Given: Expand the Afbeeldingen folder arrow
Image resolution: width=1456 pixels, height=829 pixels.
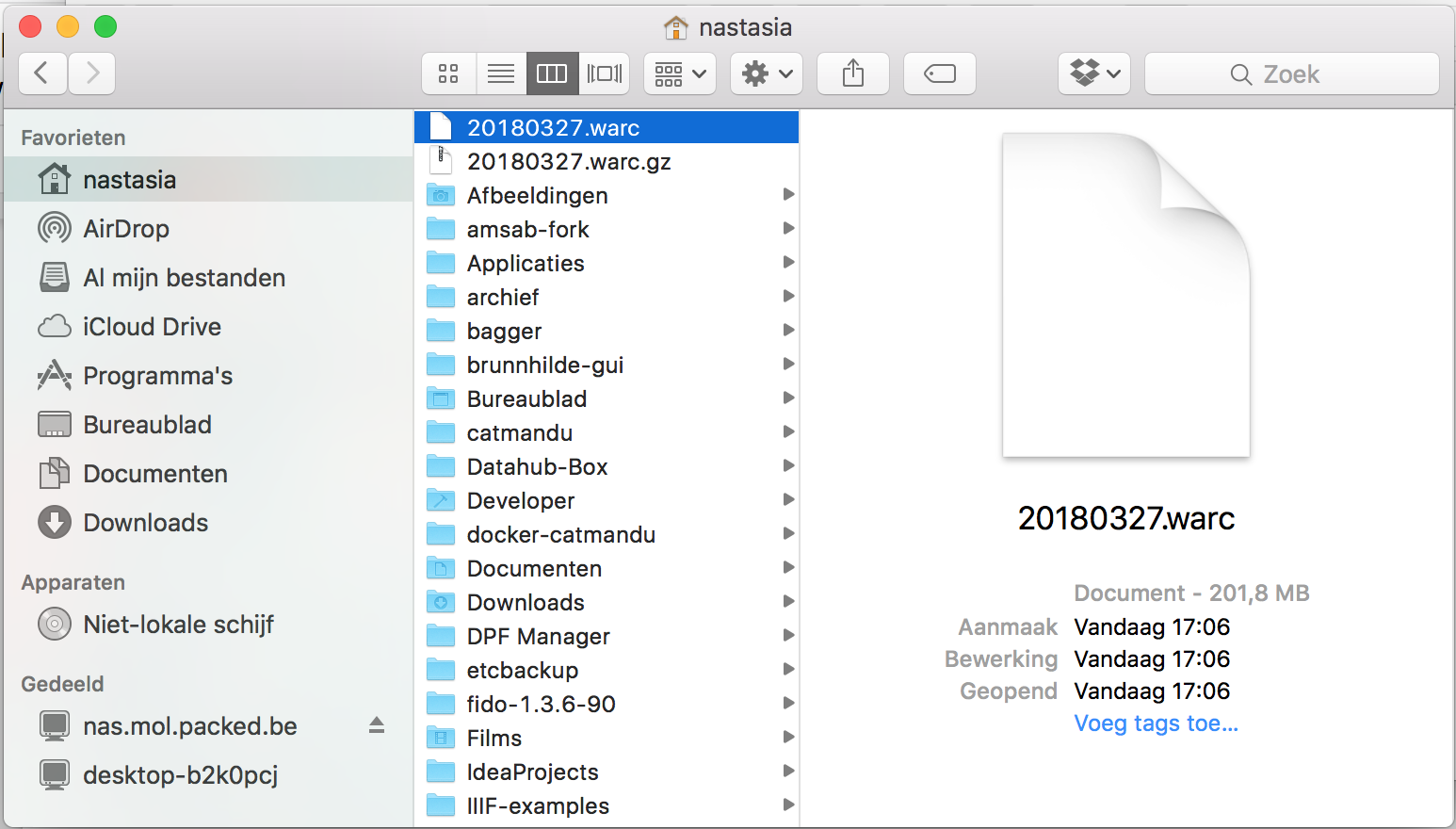Looking at the screenshot, I should (788, 195).
